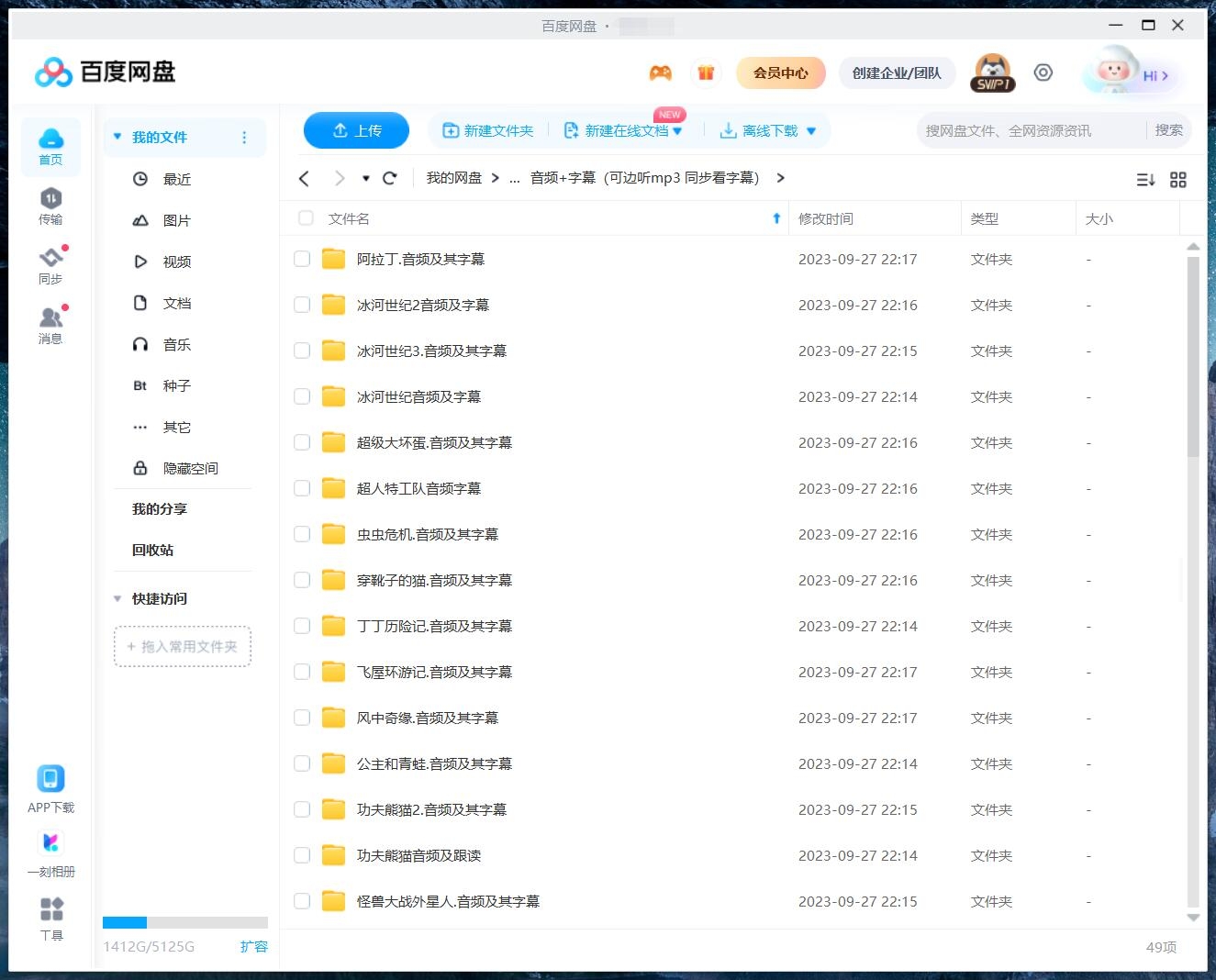This screenshot has height=980, width=1216.
Task: Select the checkbox for 阿拉丁.音频及其字幕 folder
Action: (302, 259)
